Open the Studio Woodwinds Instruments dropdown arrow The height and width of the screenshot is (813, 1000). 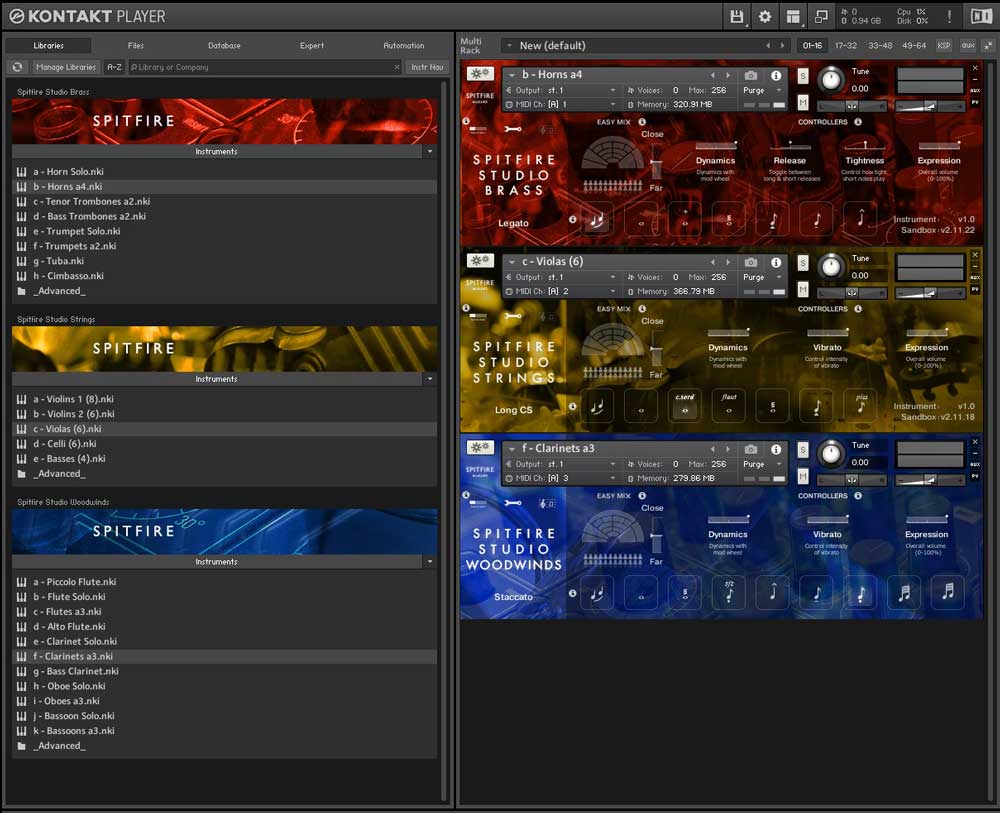pos(430,562)
